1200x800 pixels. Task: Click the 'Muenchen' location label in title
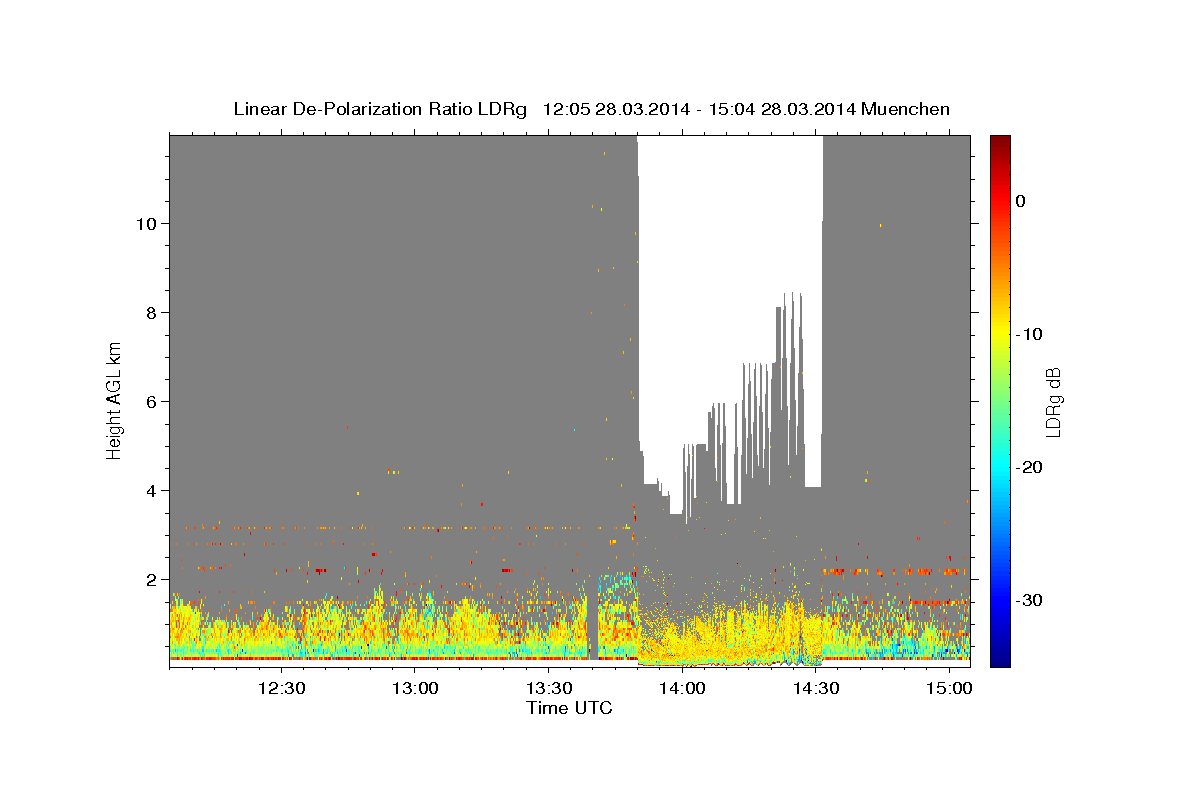906,109
